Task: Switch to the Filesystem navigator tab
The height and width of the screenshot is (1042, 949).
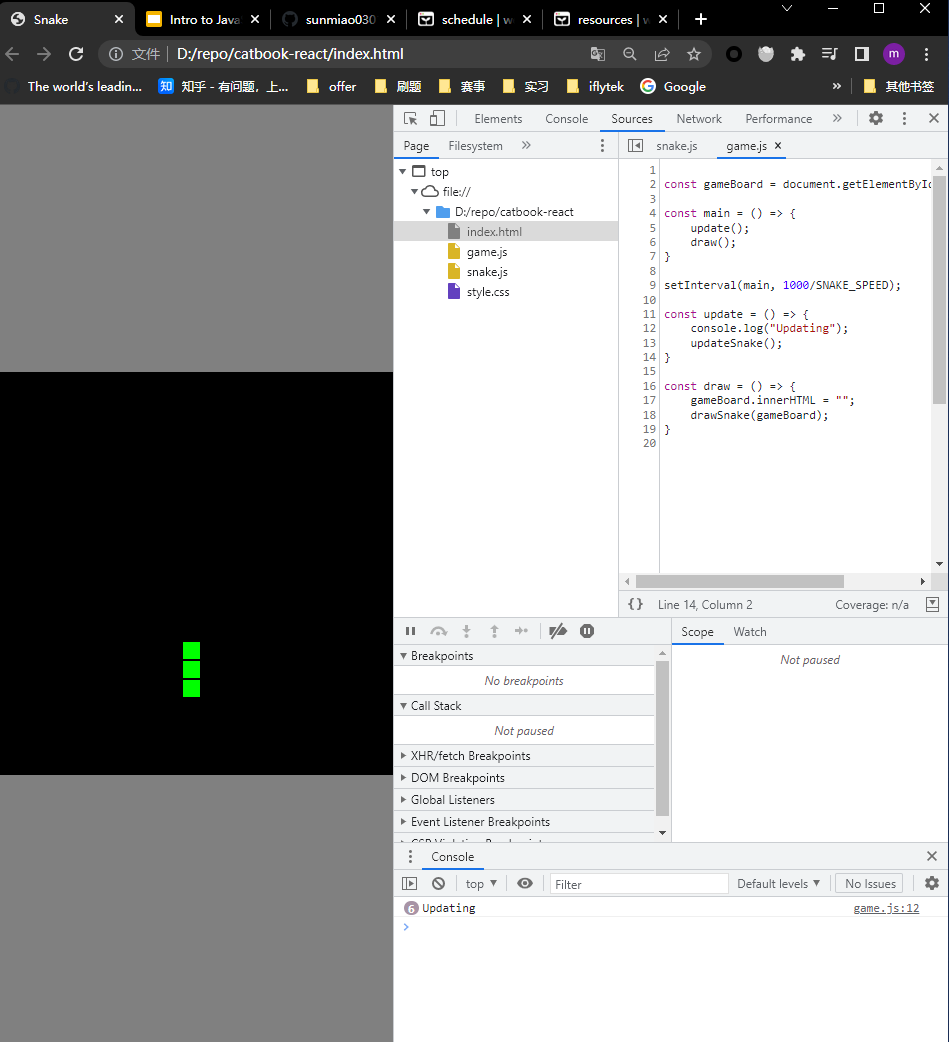Action: click(475, 146)
